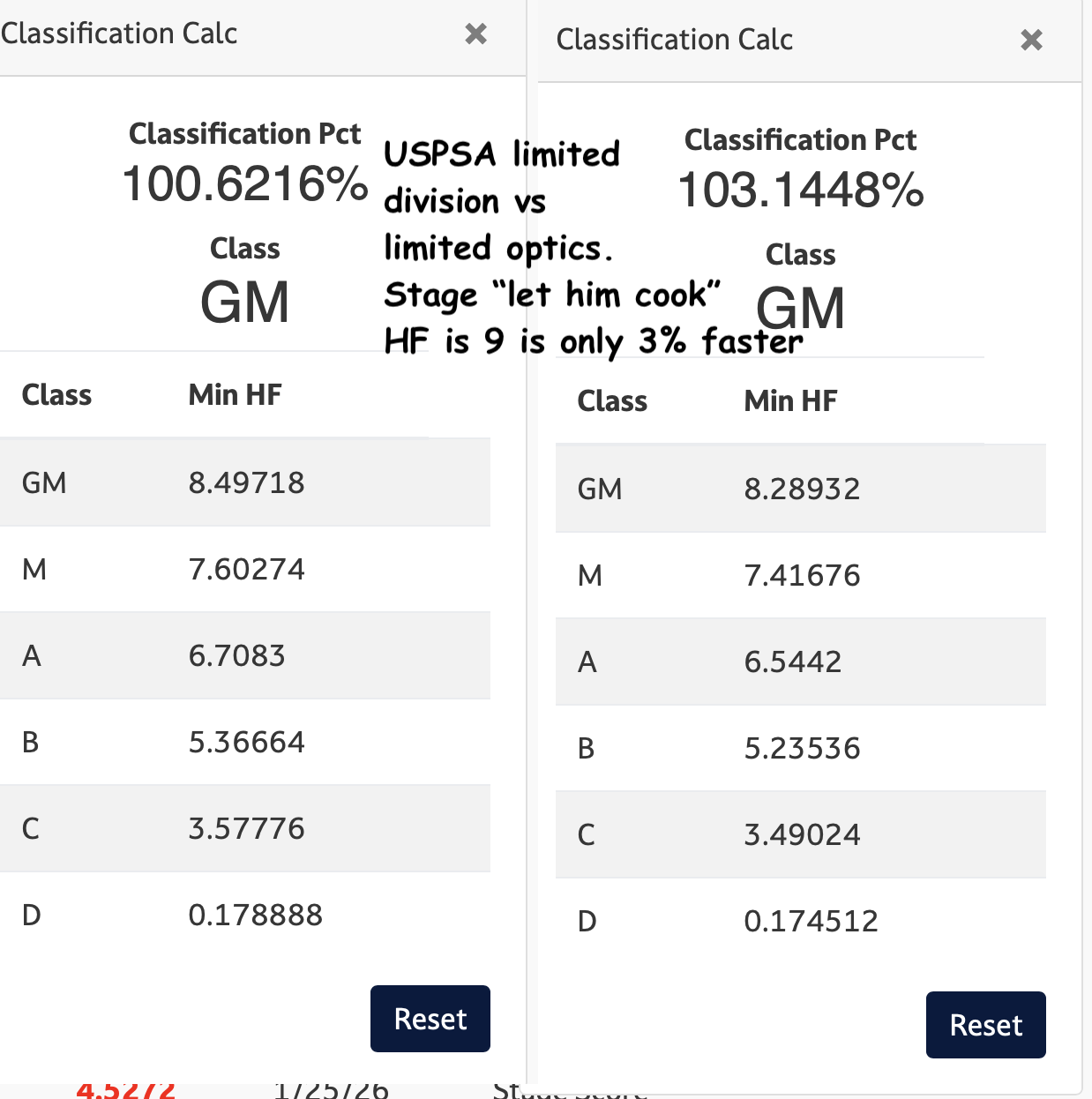Click D min HF value 0.174512
This screenshot has height=1099, width=1092.
click(x=812, y=921)
